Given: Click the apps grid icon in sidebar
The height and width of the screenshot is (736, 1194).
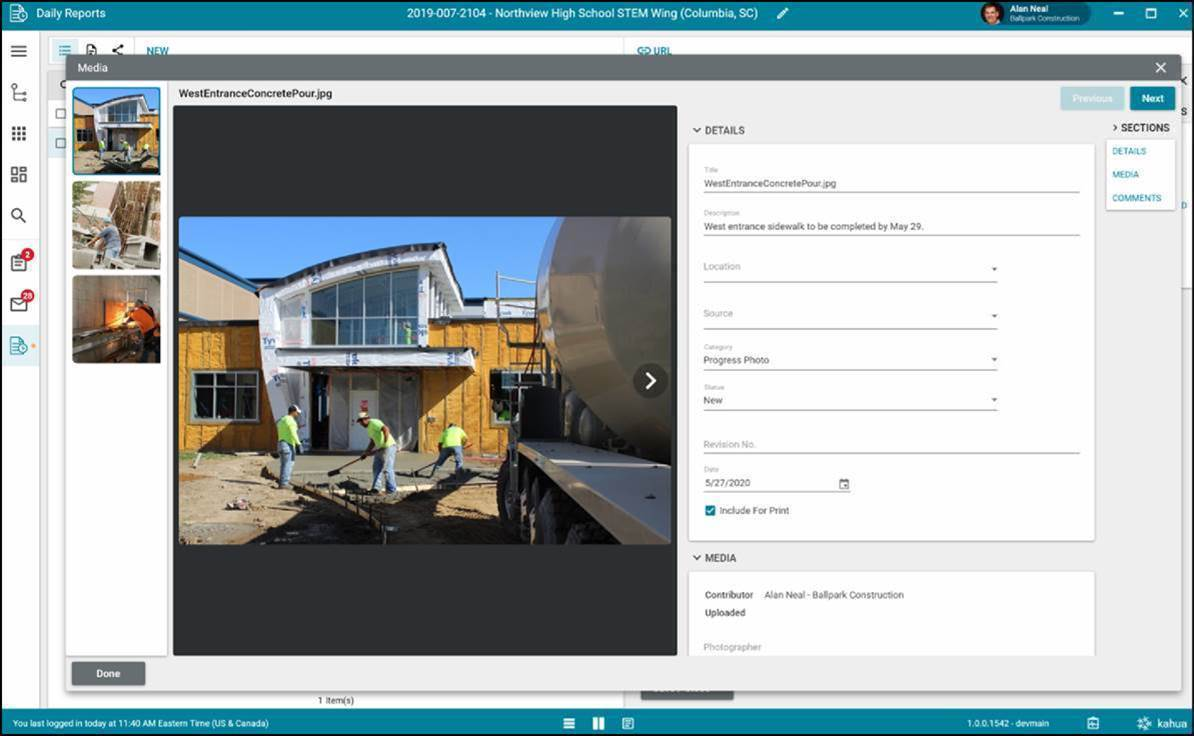Looking at the screenshot, I should click(19, 134).
